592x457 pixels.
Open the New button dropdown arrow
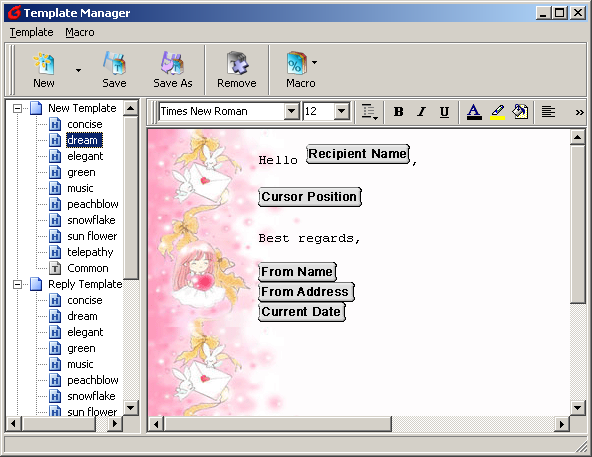click(78, 70)
